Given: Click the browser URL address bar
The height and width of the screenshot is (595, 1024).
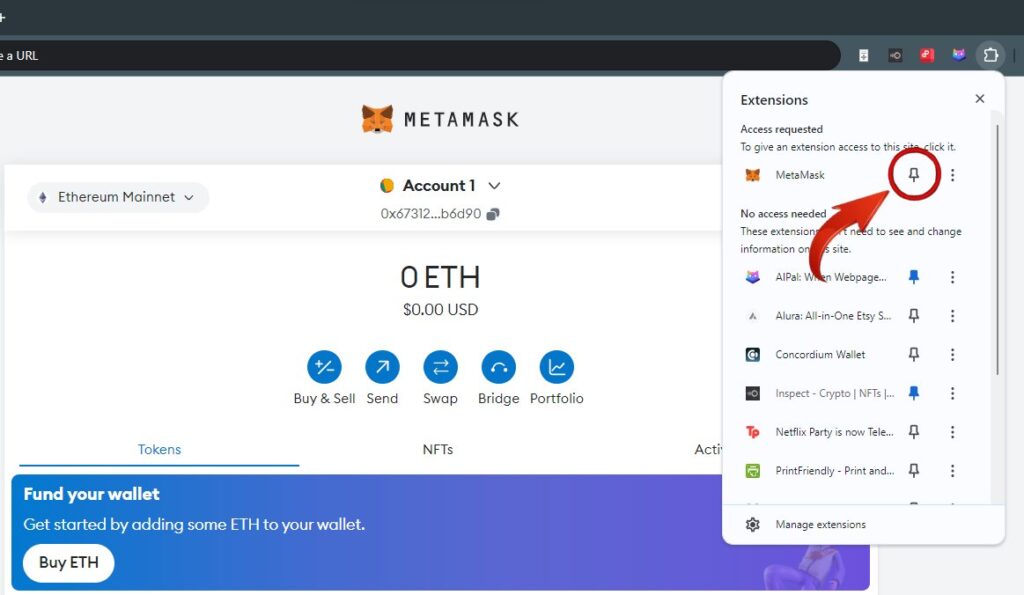Looking at the screenshot, I should click(x=418, y=56).
